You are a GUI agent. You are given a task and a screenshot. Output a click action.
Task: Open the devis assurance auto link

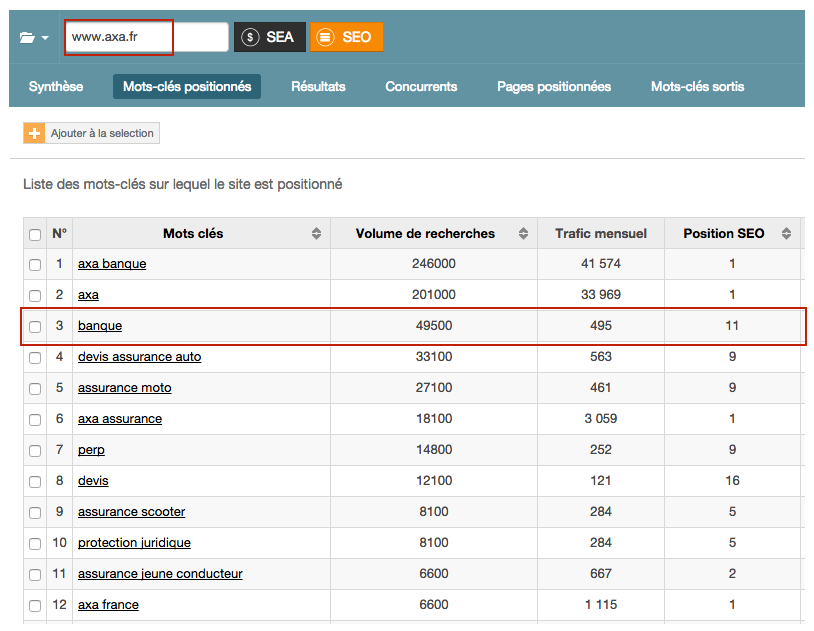tap(140, 357)
